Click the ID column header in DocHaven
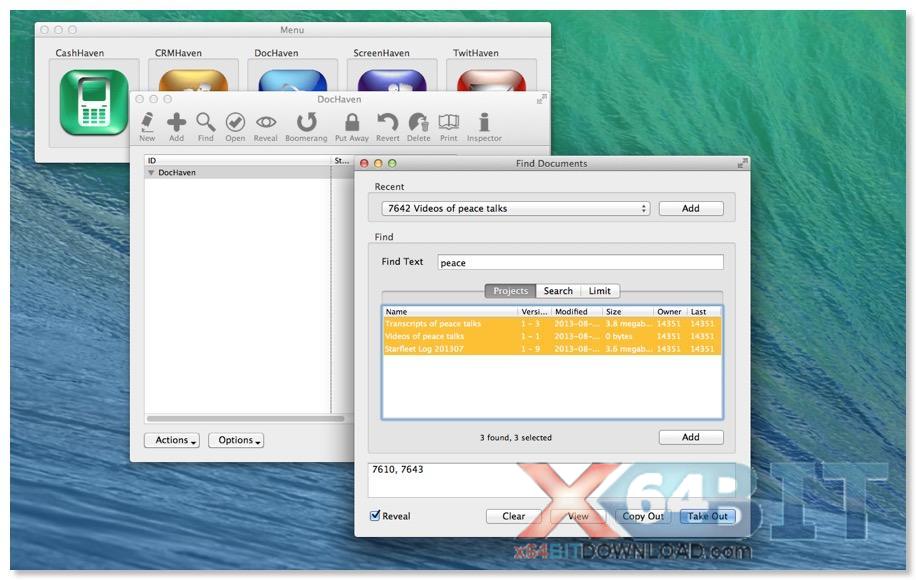This screenshot has width=916, height=580. click(237, 160)
